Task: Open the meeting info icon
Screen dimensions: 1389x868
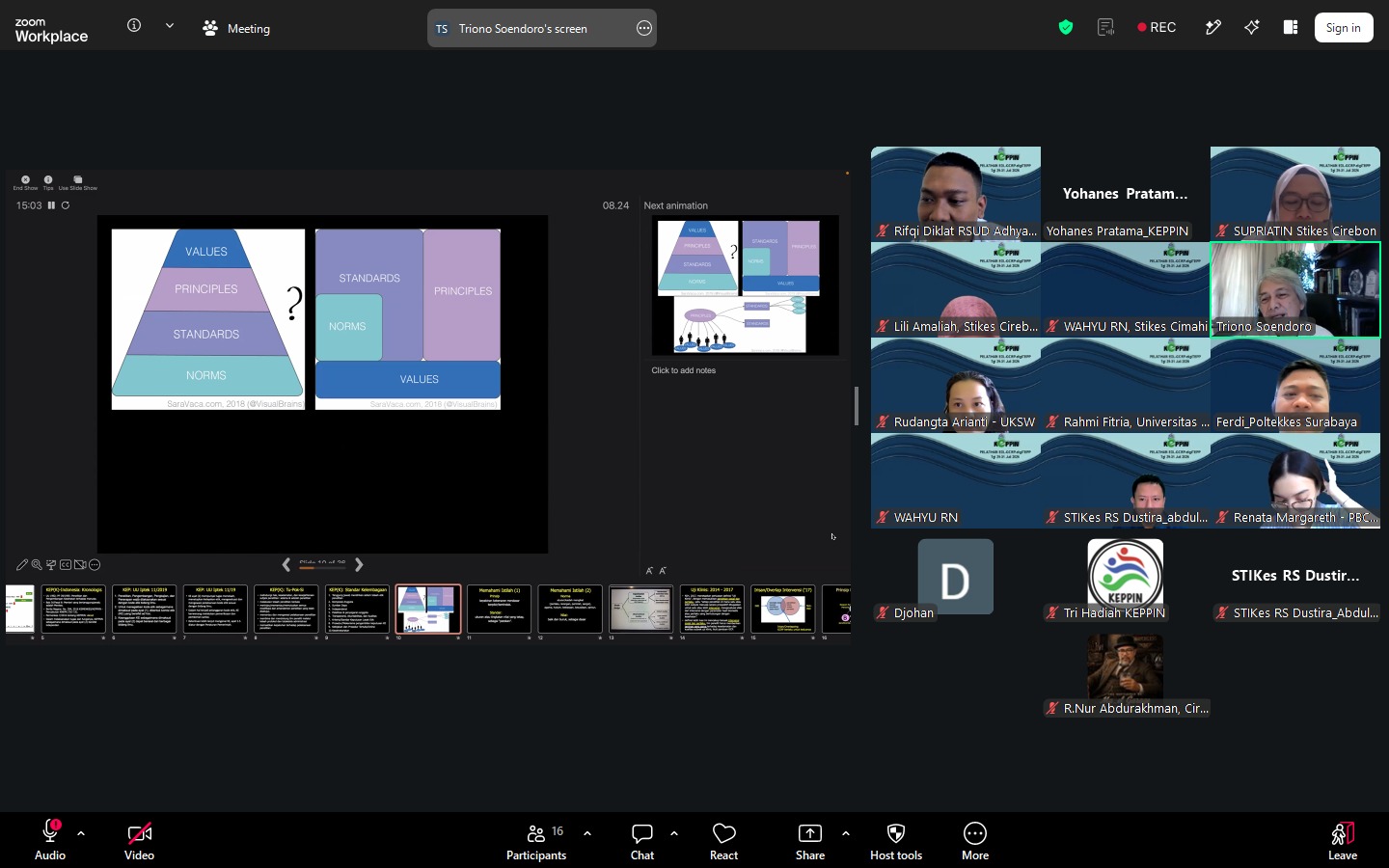Action: point(134,26)
